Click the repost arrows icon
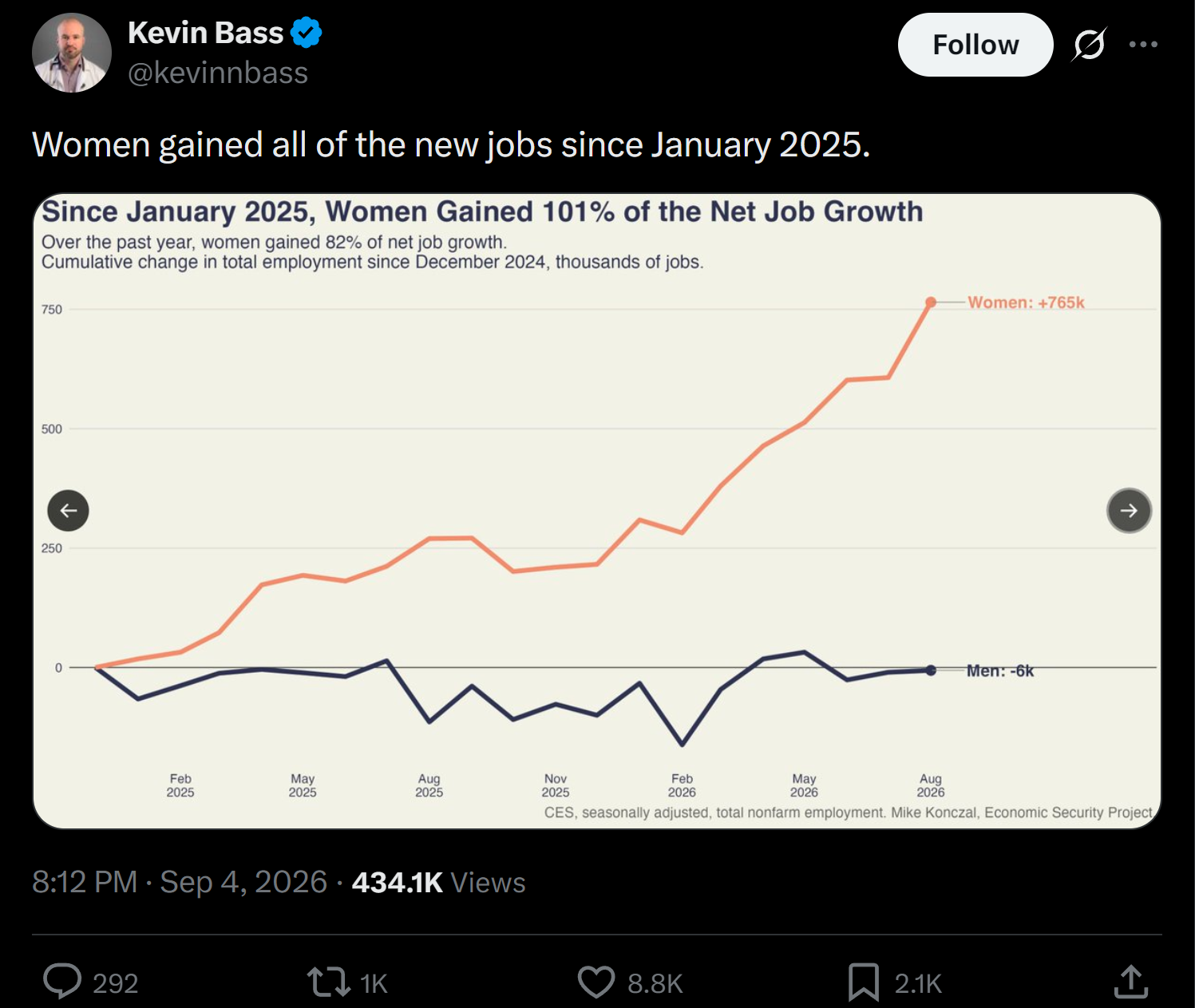This screenshot has height=1008, width=1195. tap(328, 982)
